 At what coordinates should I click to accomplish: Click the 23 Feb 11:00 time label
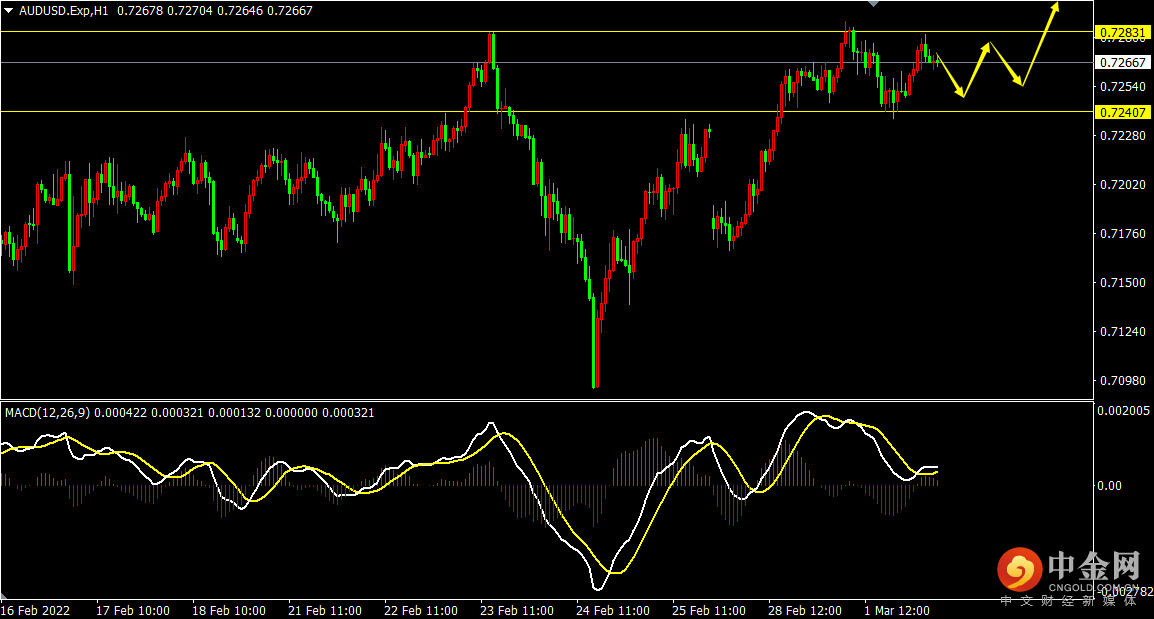click(x=517, y=611)
